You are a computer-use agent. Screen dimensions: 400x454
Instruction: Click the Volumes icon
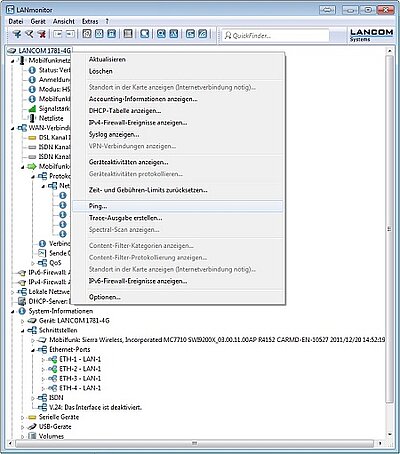(32, 436)
